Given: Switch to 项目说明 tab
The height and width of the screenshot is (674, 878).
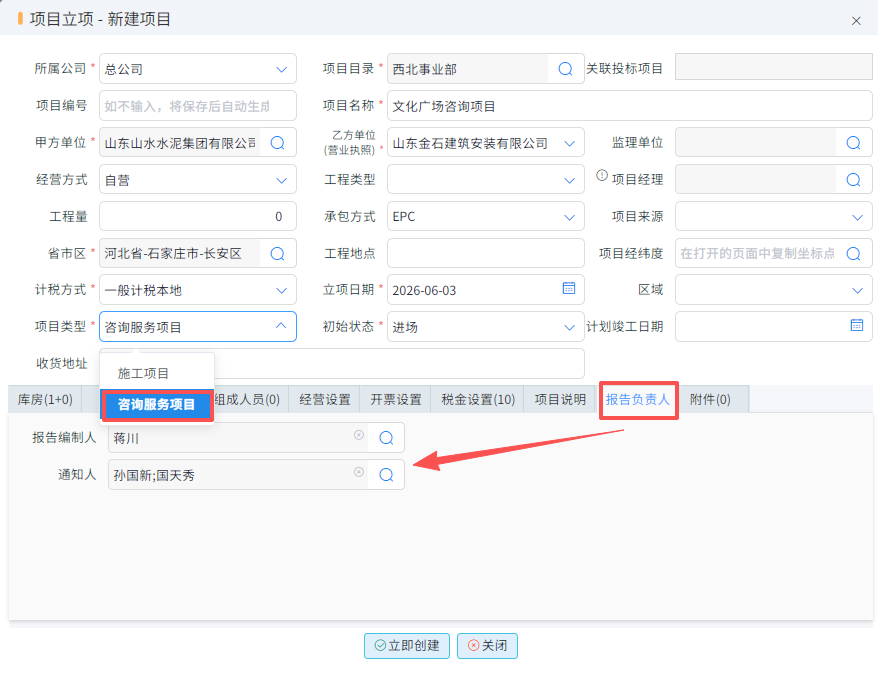Looking at the screenshot, I should [560, 399].
